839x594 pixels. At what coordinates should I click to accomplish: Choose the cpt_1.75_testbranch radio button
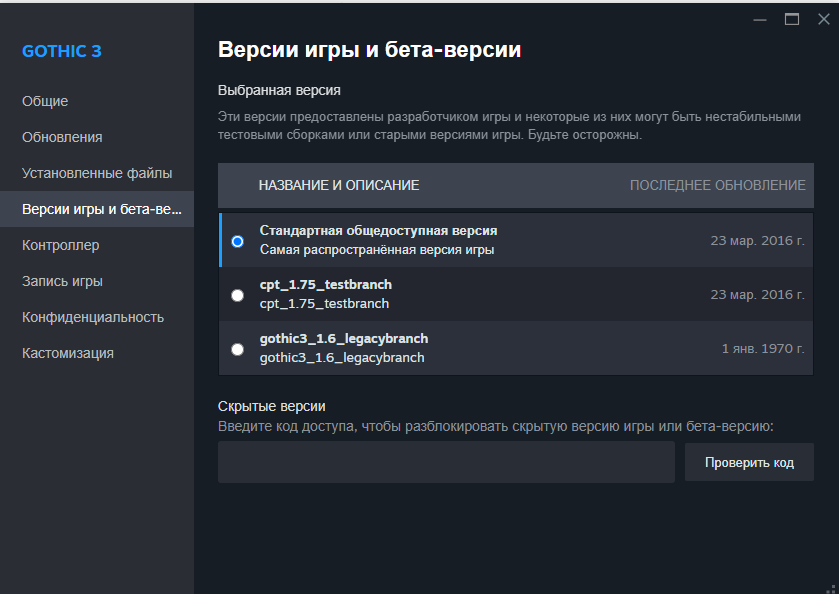pos(237,295)
